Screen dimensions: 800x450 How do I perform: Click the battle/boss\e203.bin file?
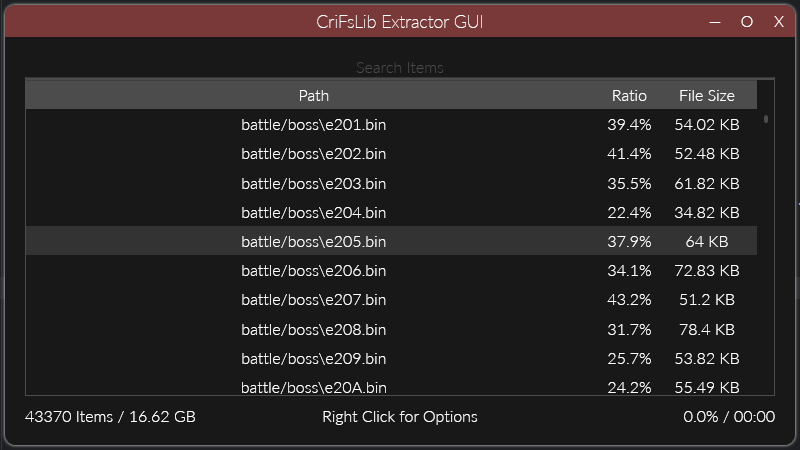(x=313, y=183)
